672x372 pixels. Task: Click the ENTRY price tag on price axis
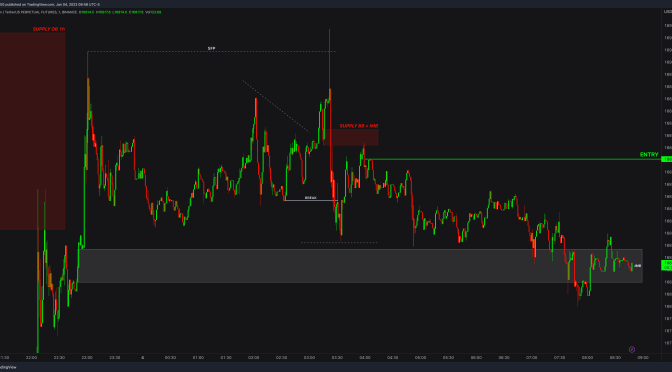click(667, 159)
